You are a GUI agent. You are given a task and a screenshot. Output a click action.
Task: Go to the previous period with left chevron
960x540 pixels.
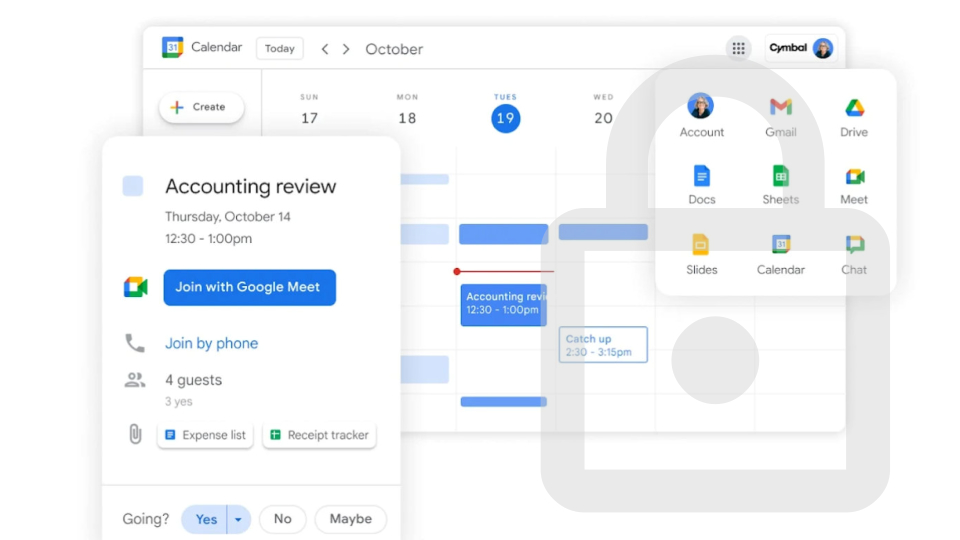click(x=325, y=49)
